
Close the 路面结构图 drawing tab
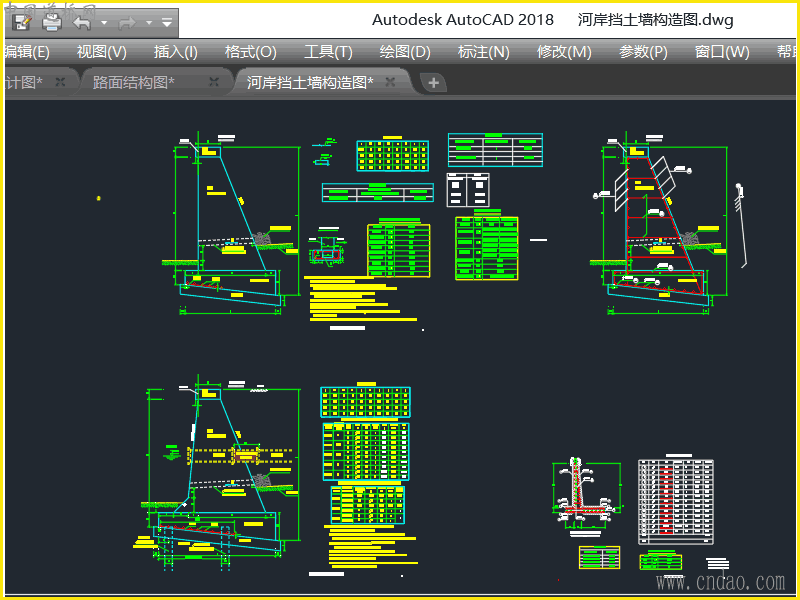click(216, 82)
